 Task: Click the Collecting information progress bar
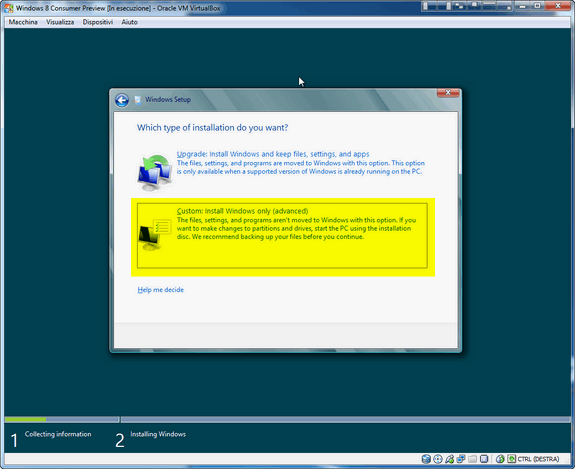point(62,419)
